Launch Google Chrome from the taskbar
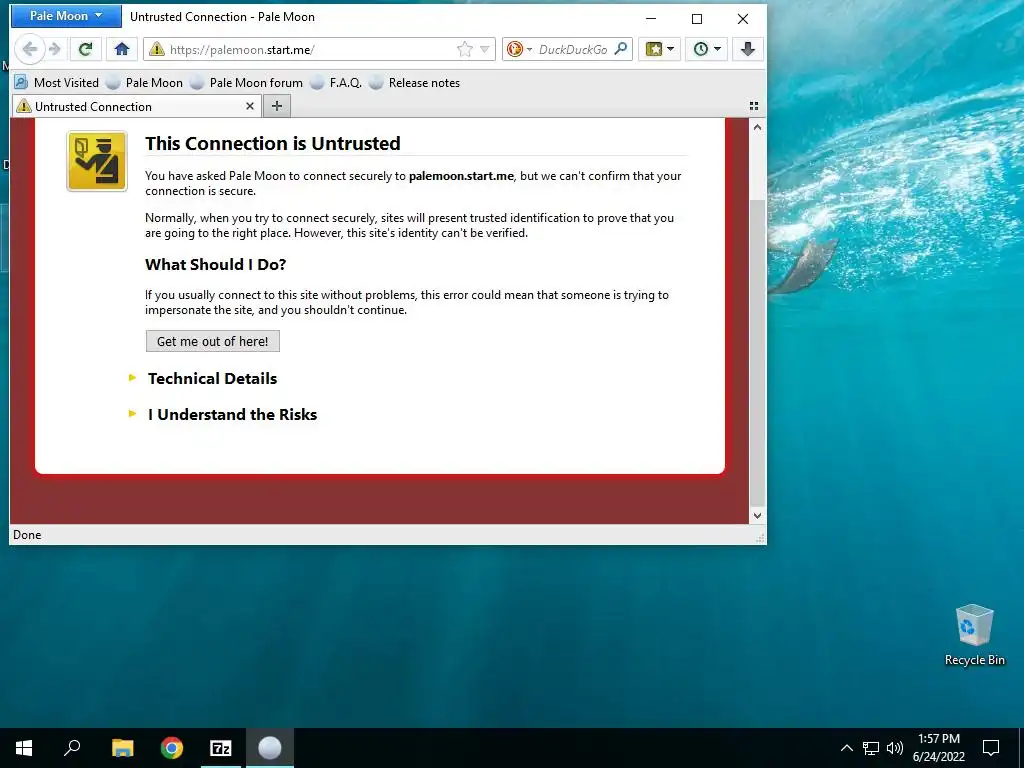The image size is (1024, 768). (x=172, y=748)
